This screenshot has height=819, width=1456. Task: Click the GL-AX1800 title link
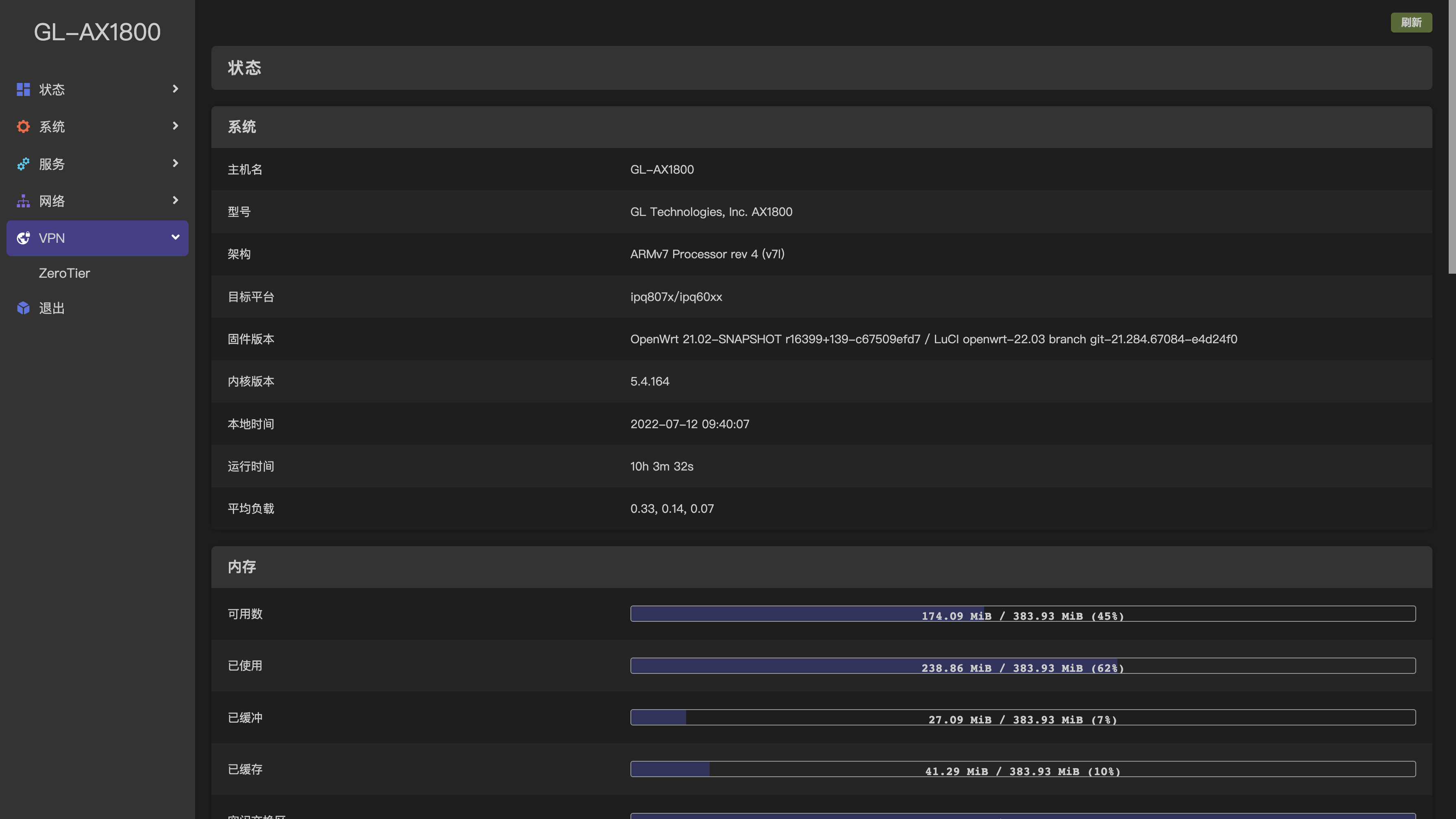click(97, 32)
